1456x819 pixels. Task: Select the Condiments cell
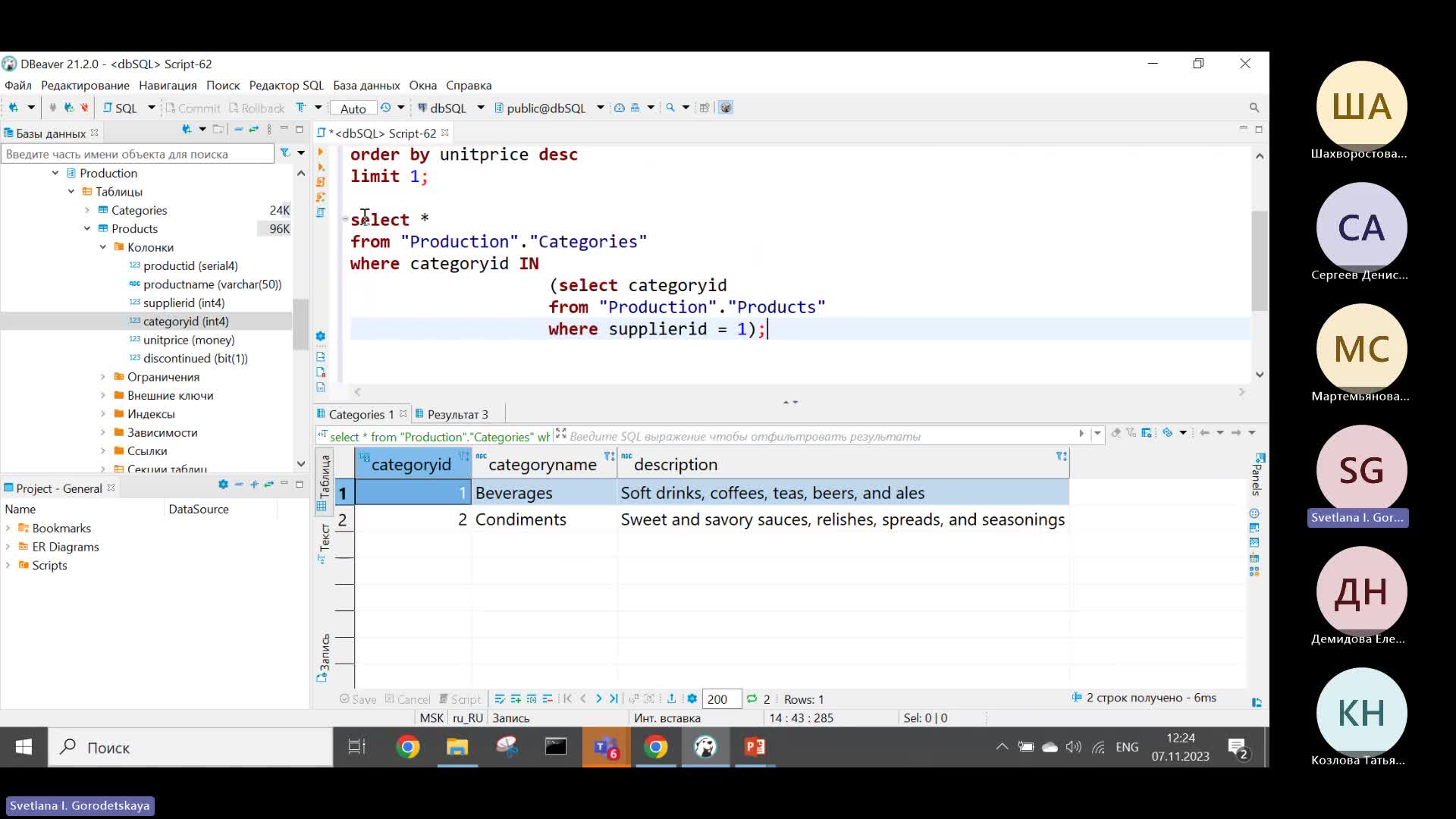(544, 519)
